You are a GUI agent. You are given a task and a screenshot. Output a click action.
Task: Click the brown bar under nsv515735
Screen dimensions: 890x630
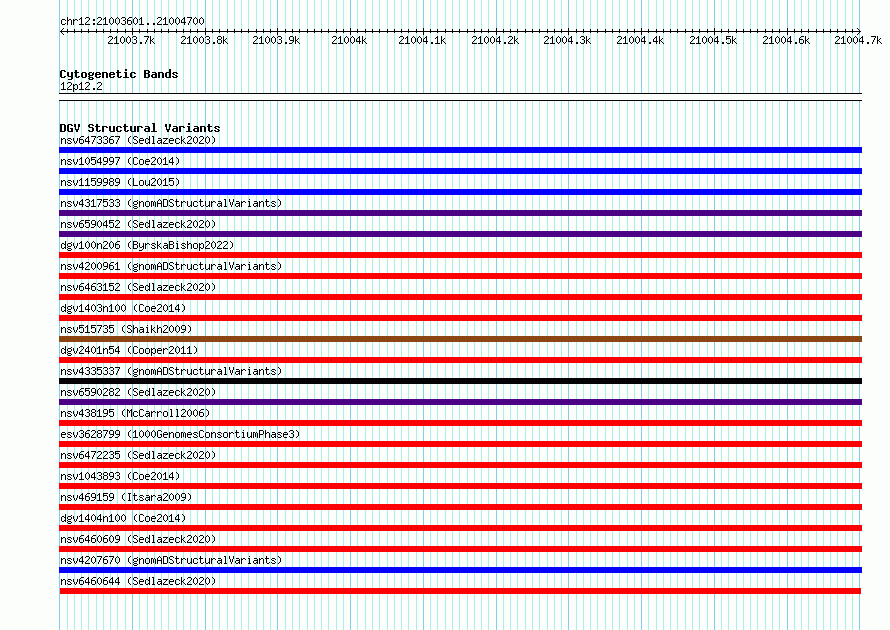[460, 339]
